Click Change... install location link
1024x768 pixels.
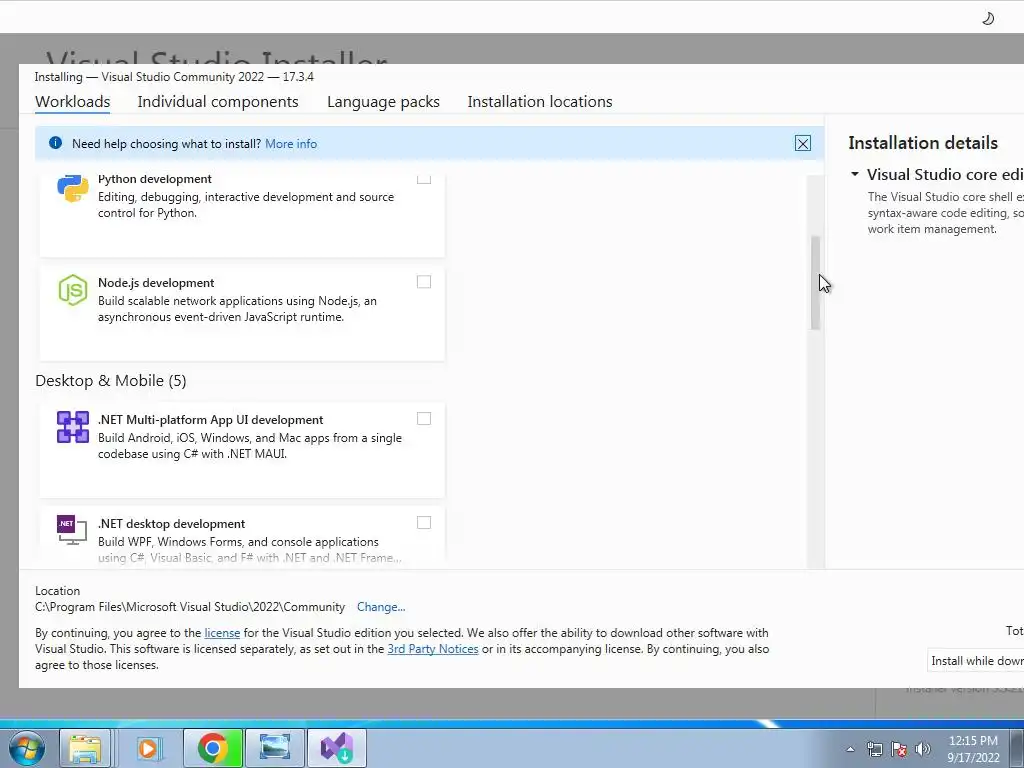tap(381, 607)
